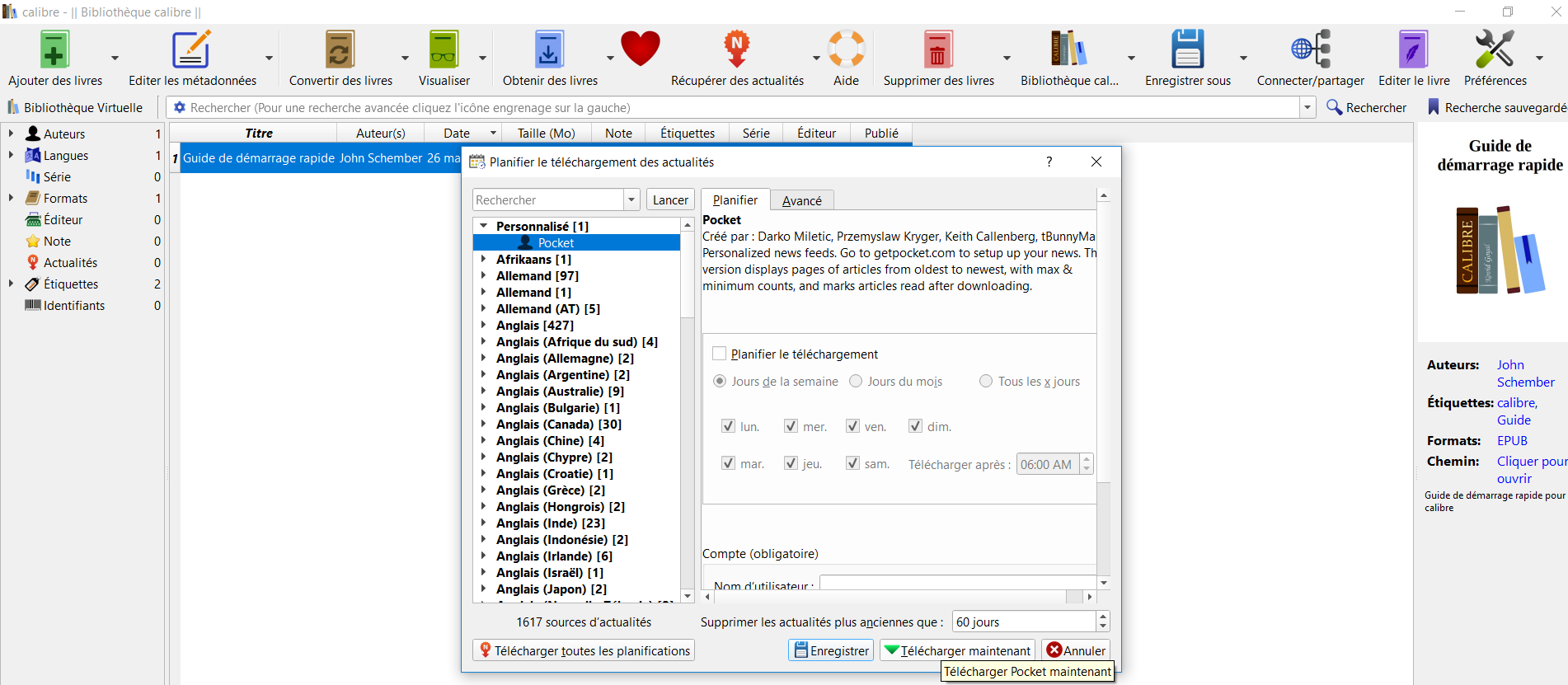Select Jours de la semaine radio
The image size is (1568, 685).
(720, 381)
